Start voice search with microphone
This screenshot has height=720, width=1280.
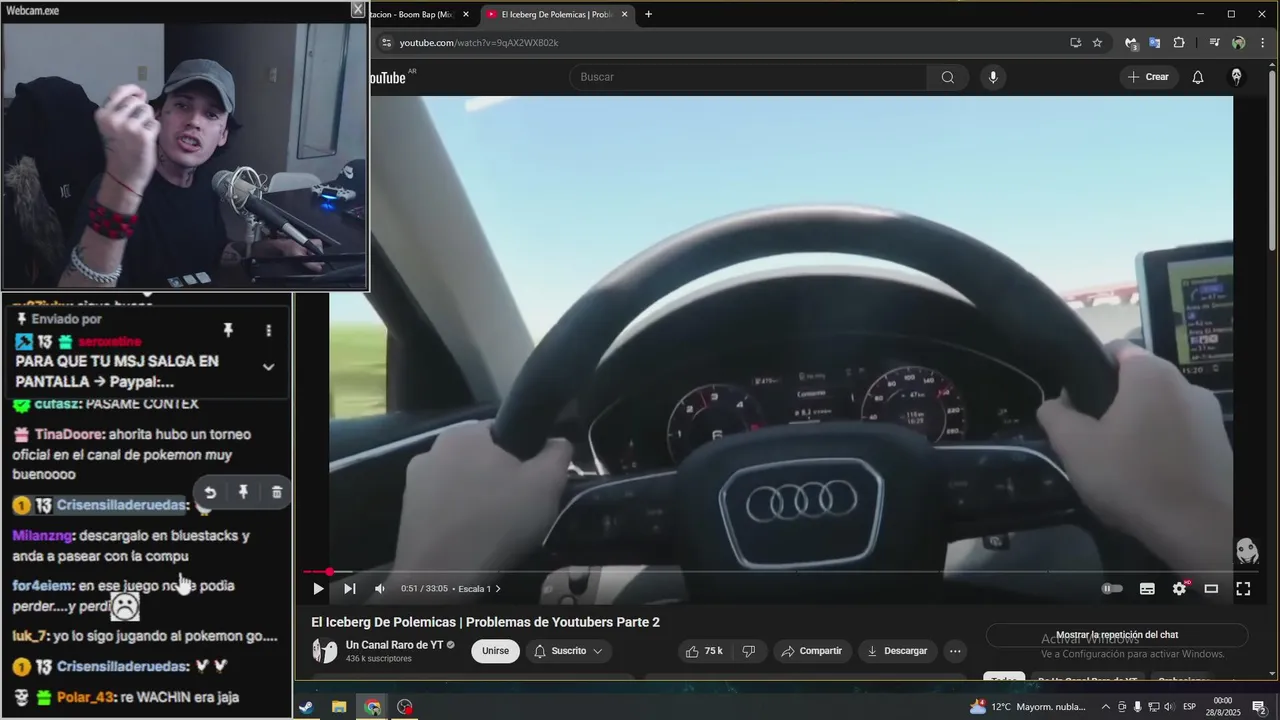click(x=992, y=77)
